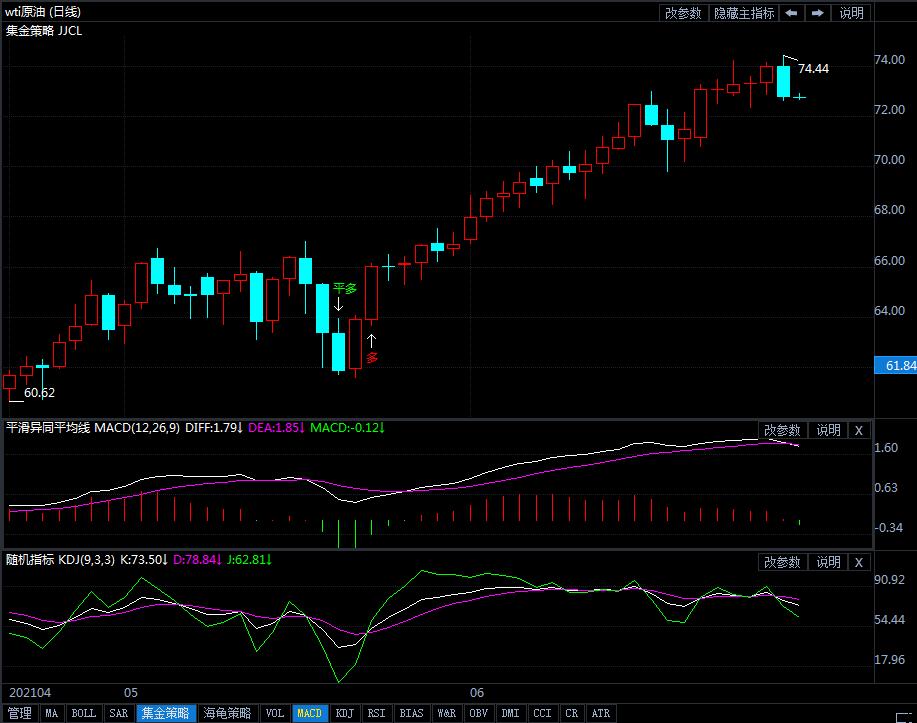Switch to the ATR indicator tab

(600, 713)
